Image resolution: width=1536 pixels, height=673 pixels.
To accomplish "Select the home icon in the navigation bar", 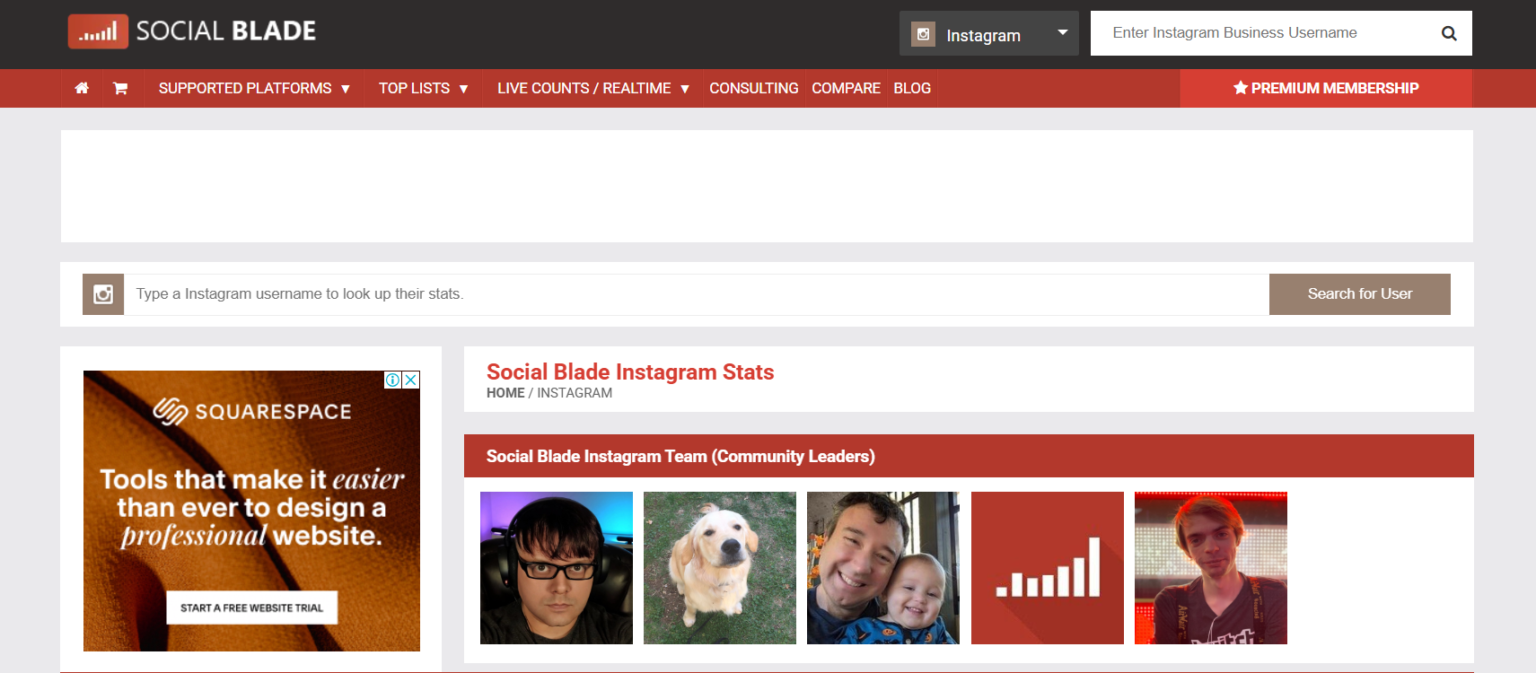I will [81, 88].
